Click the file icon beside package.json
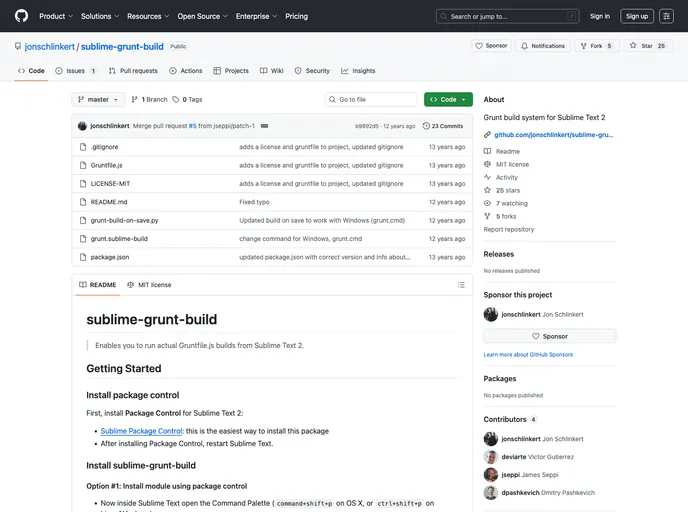 click(83, 257)
